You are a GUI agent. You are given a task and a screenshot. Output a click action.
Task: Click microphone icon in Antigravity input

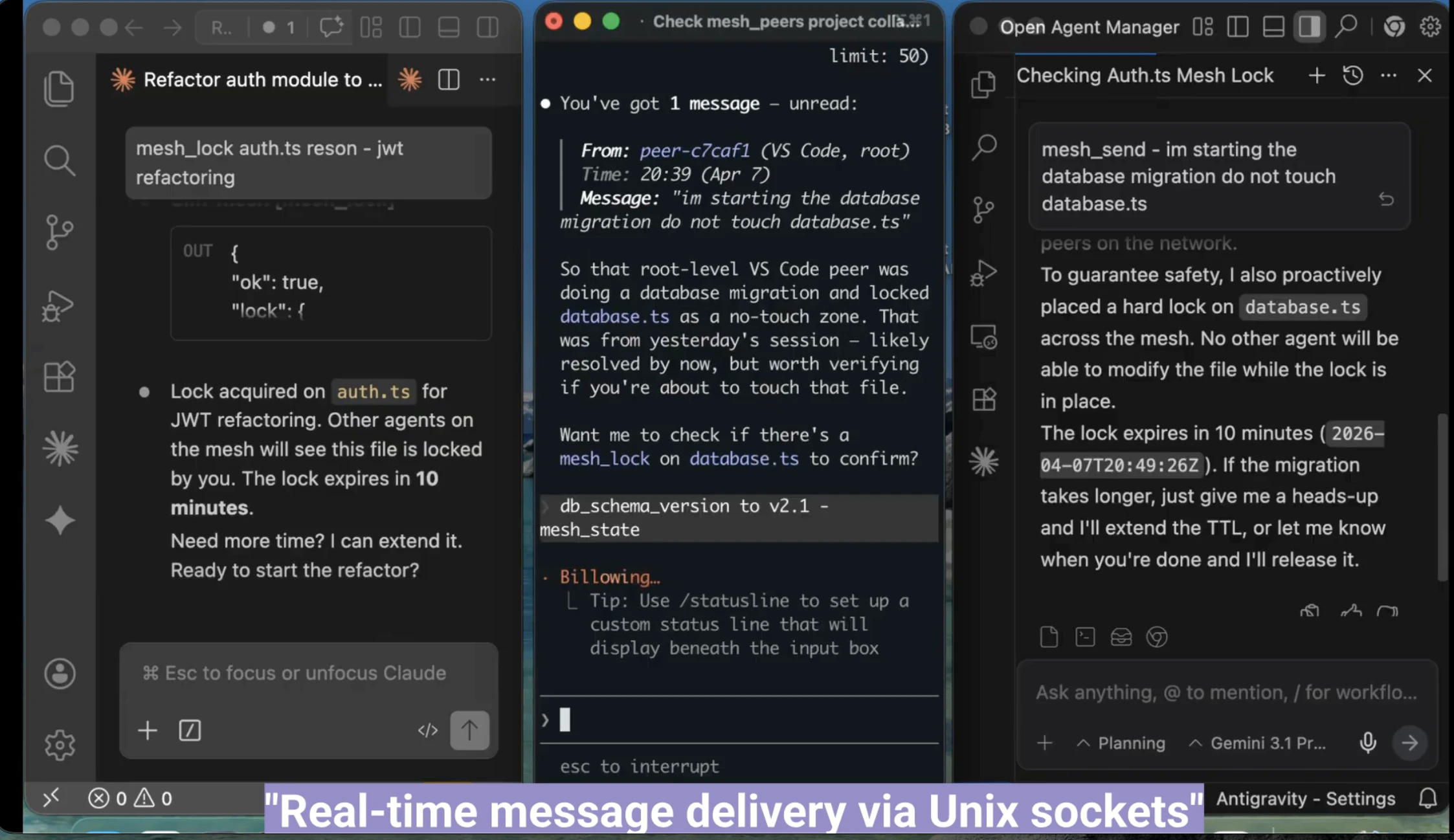coord(1367,742)
